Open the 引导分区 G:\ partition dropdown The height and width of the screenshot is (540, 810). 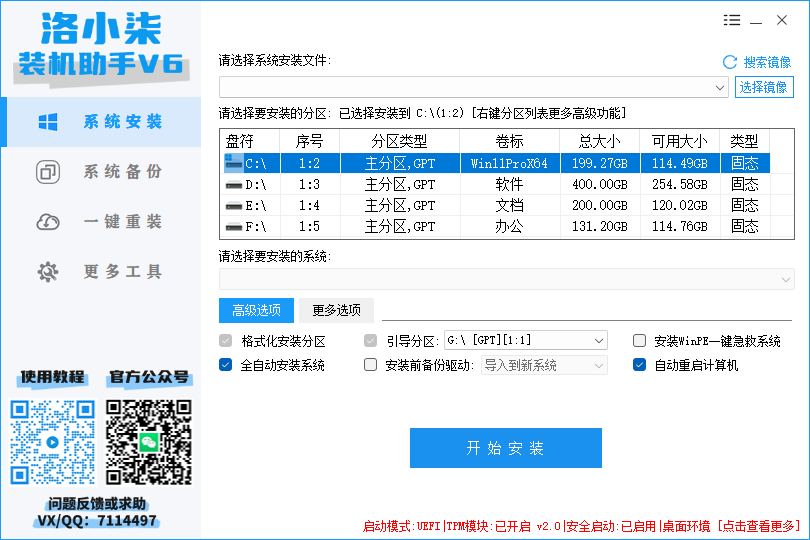tap(599, 341)
